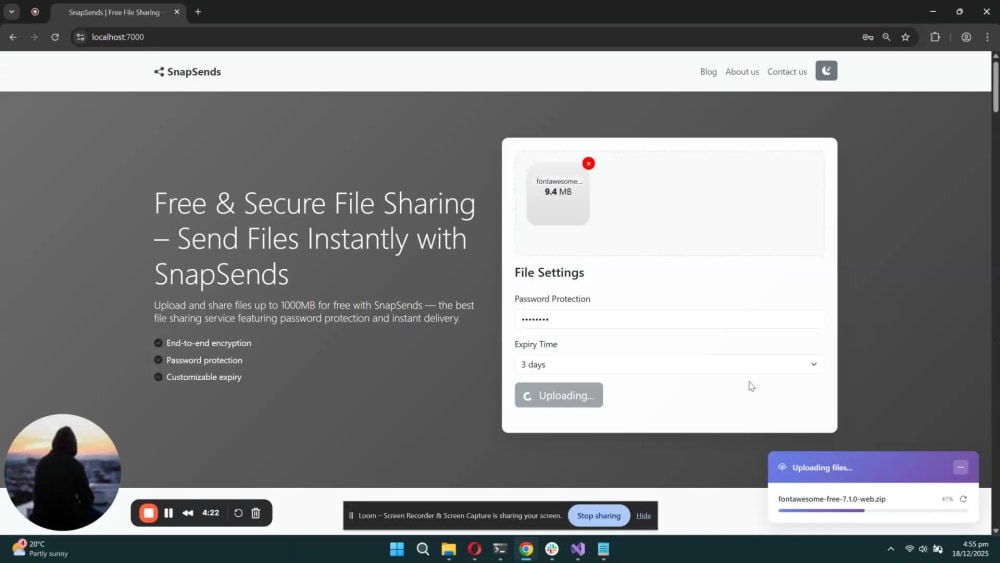Open Windows taskbar search
The image size is (1000, 563).
point(422,549)
